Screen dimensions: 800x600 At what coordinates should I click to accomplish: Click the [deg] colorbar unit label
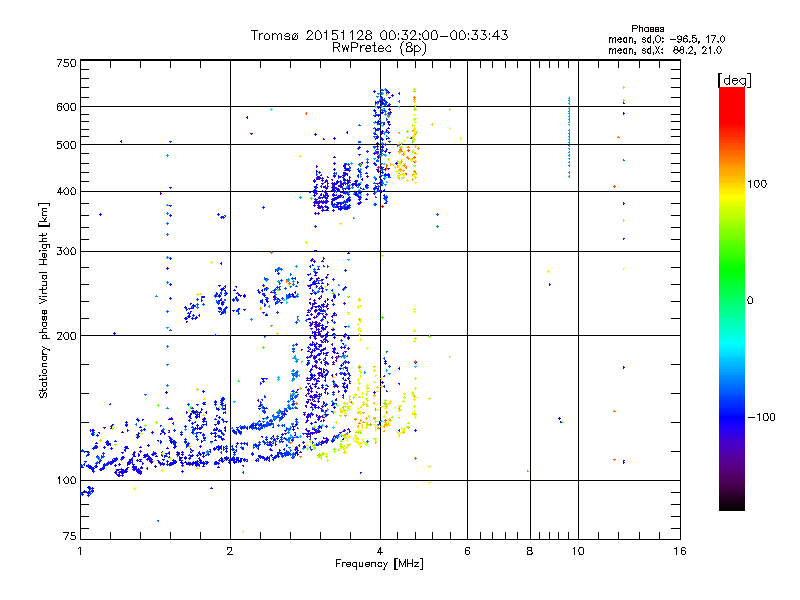coord(734,80)
